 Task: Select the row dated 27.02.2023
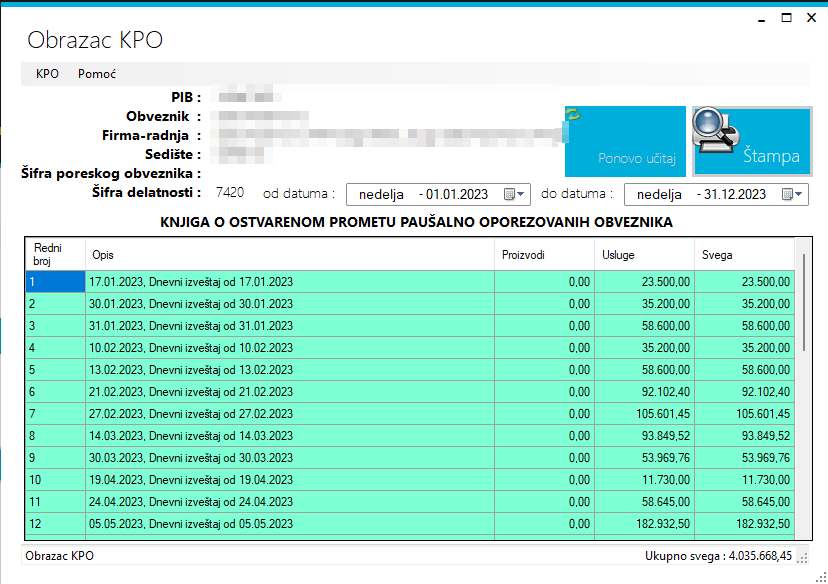coord(410,414)
